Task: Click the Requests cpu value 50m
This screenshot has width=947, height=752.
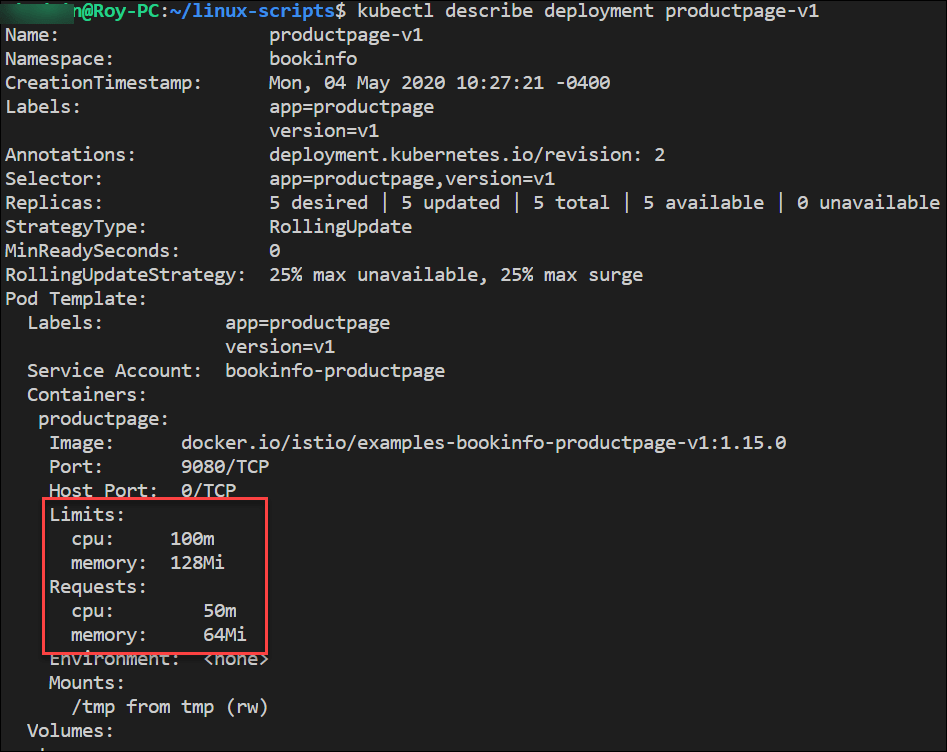Action: (219, 611)
